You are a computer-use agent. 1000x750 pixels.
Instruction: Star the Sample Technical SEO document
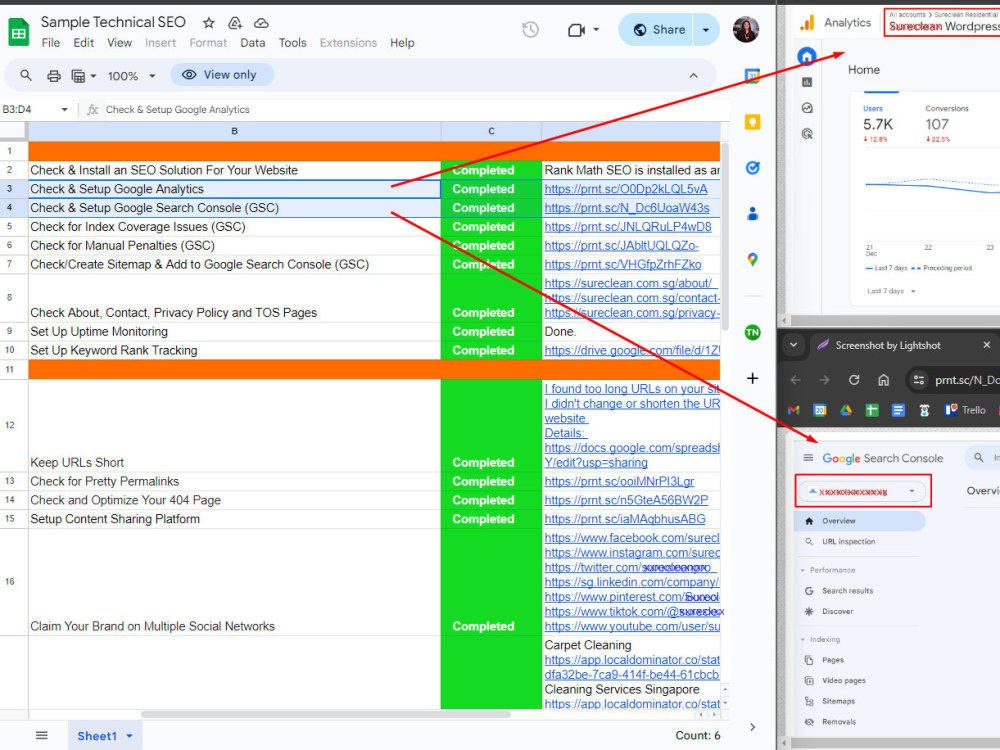click(x=209, y=23)
